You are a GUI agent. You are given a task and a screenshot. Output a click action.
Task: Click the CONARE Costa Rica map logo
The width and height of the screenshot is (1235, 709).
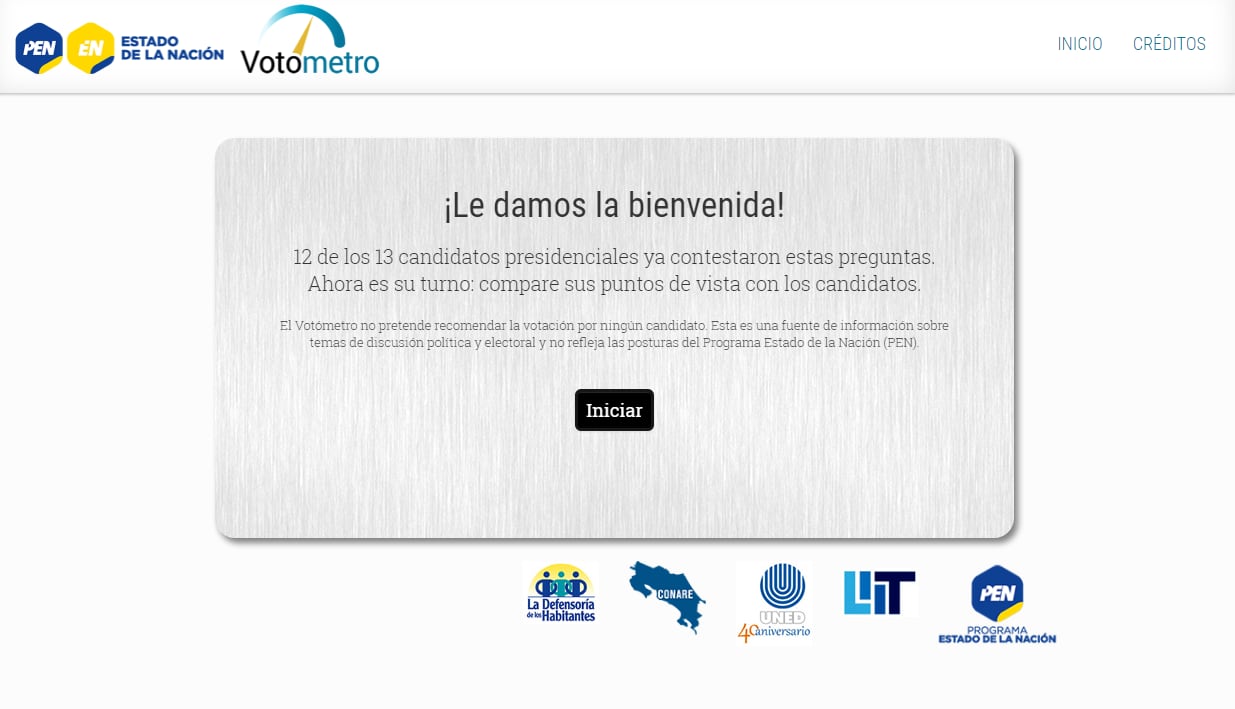coord(667,596)
